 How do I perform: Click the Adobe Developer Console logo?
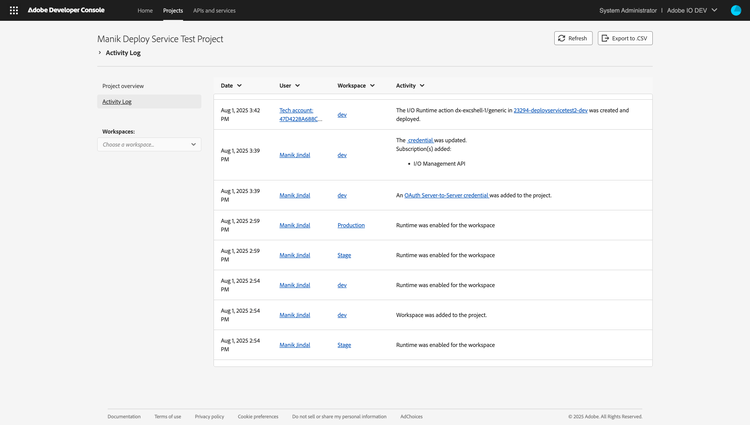(x=63, y=10)
